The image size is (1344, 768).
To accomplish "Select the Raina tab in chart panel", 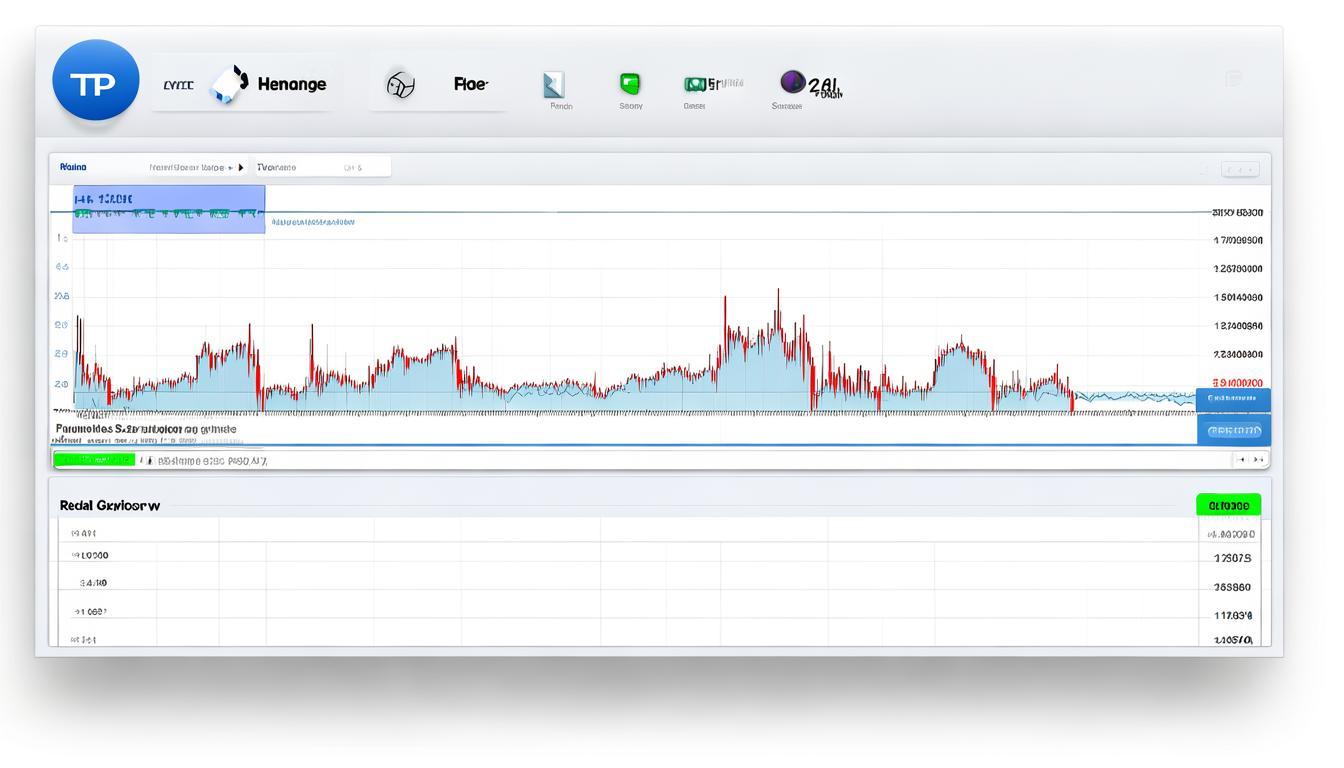I will [73, 167].
